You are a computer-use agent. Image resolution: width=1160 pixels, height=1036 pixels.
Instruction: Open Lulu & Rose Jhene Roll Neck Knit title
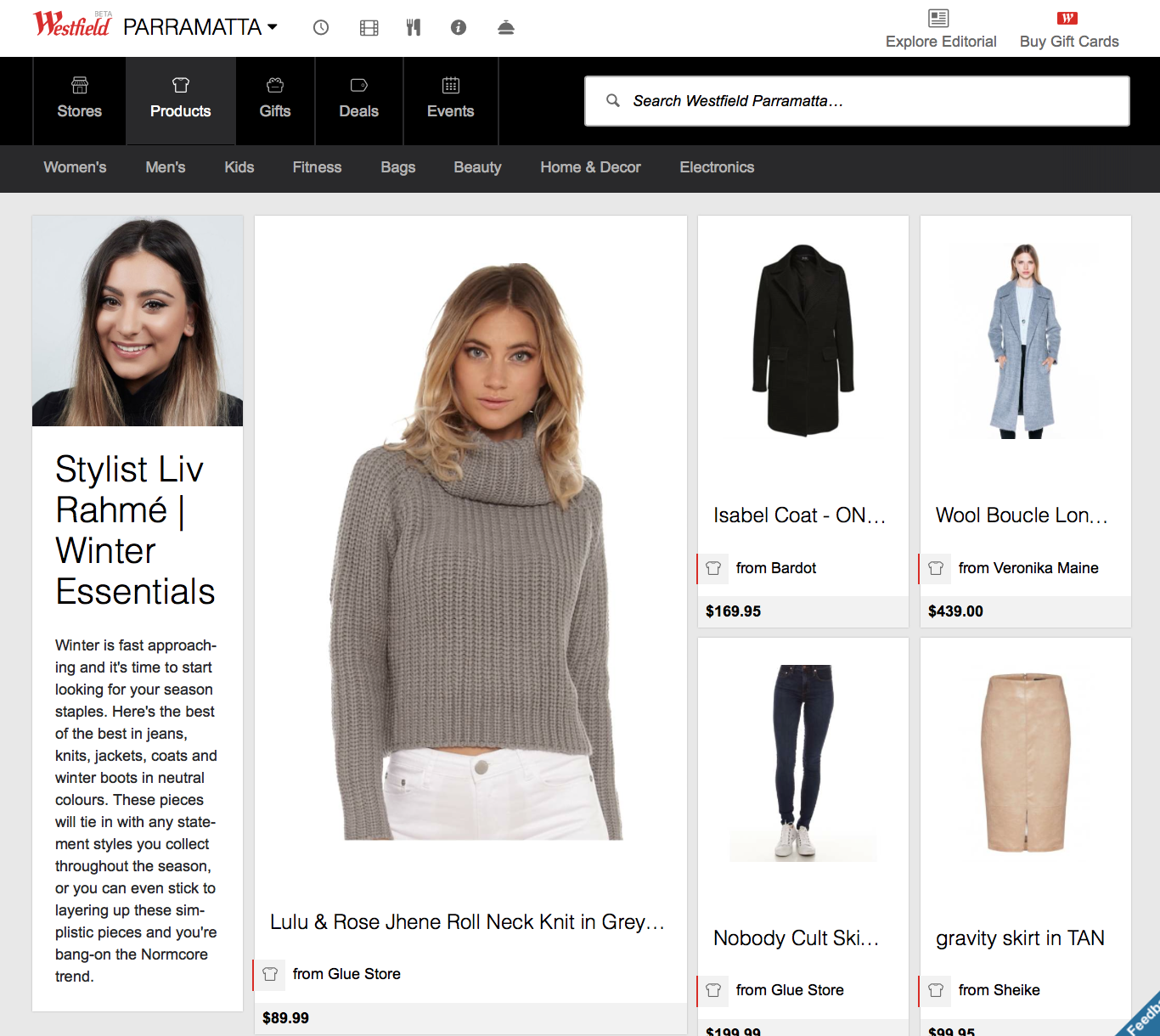[467, 922]
